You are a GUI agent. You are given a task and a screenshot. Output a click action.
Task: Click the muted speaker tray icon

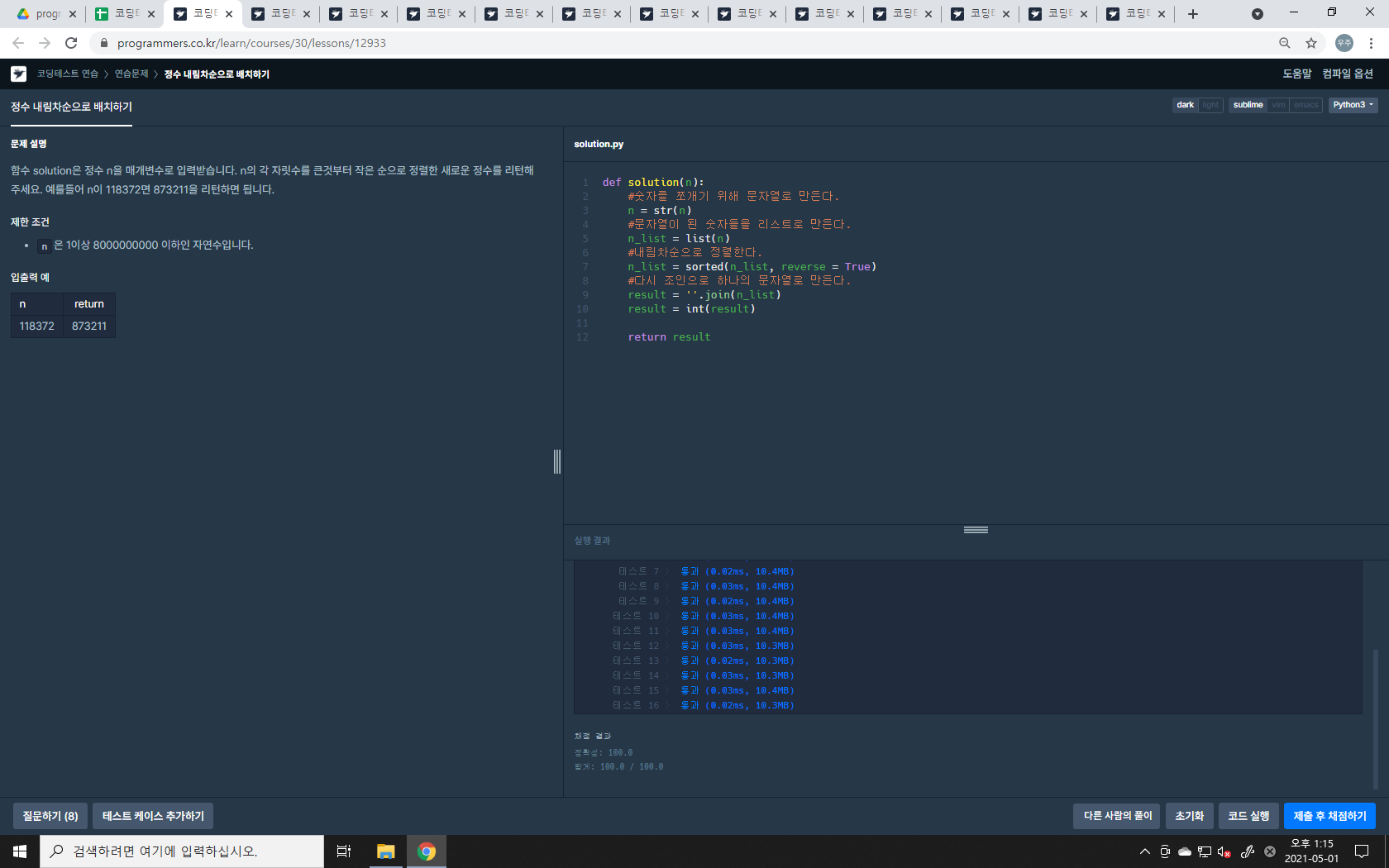click(1224, 851)
